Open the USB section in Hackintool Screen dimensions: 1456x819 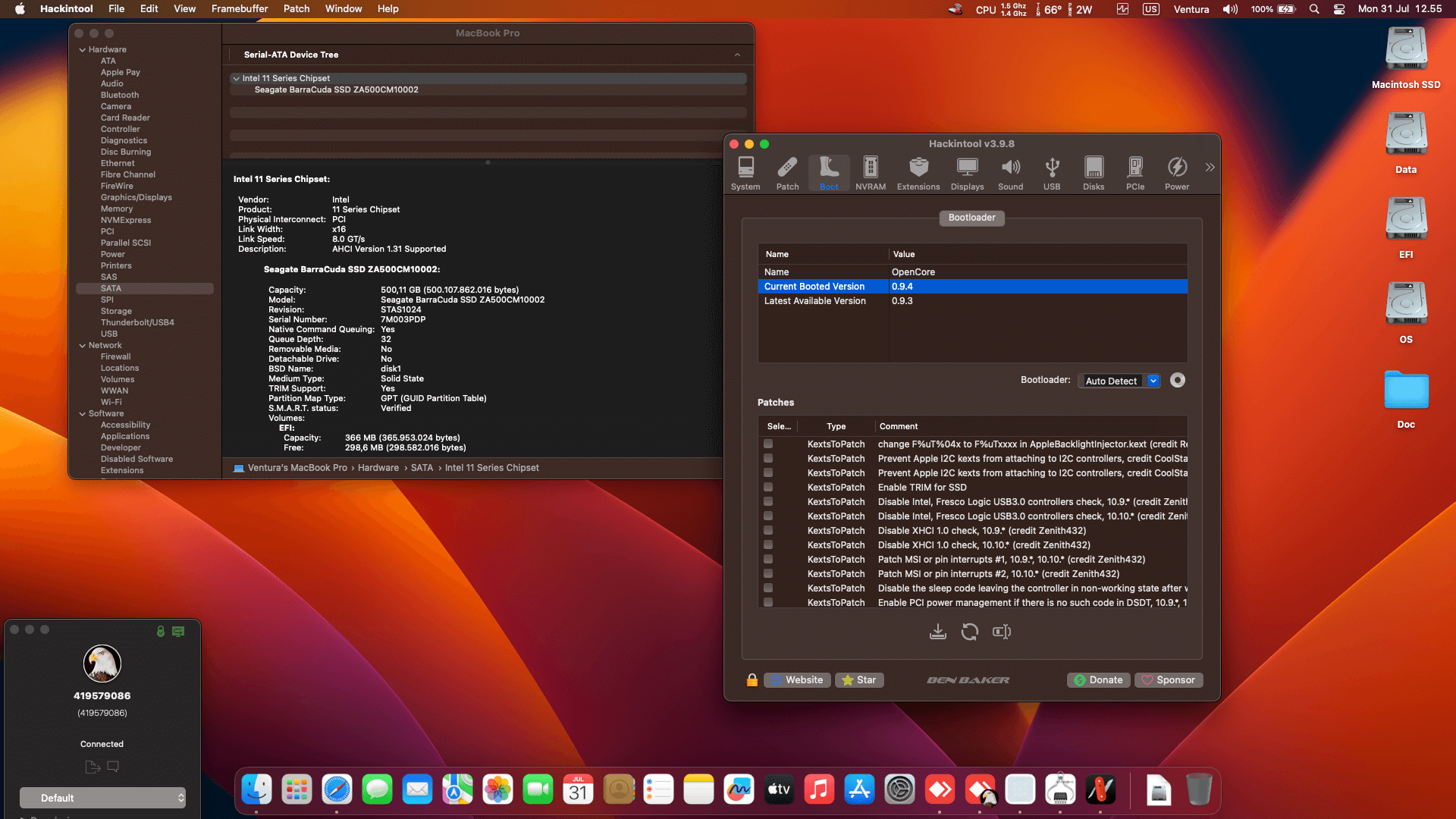(1052, 173)
